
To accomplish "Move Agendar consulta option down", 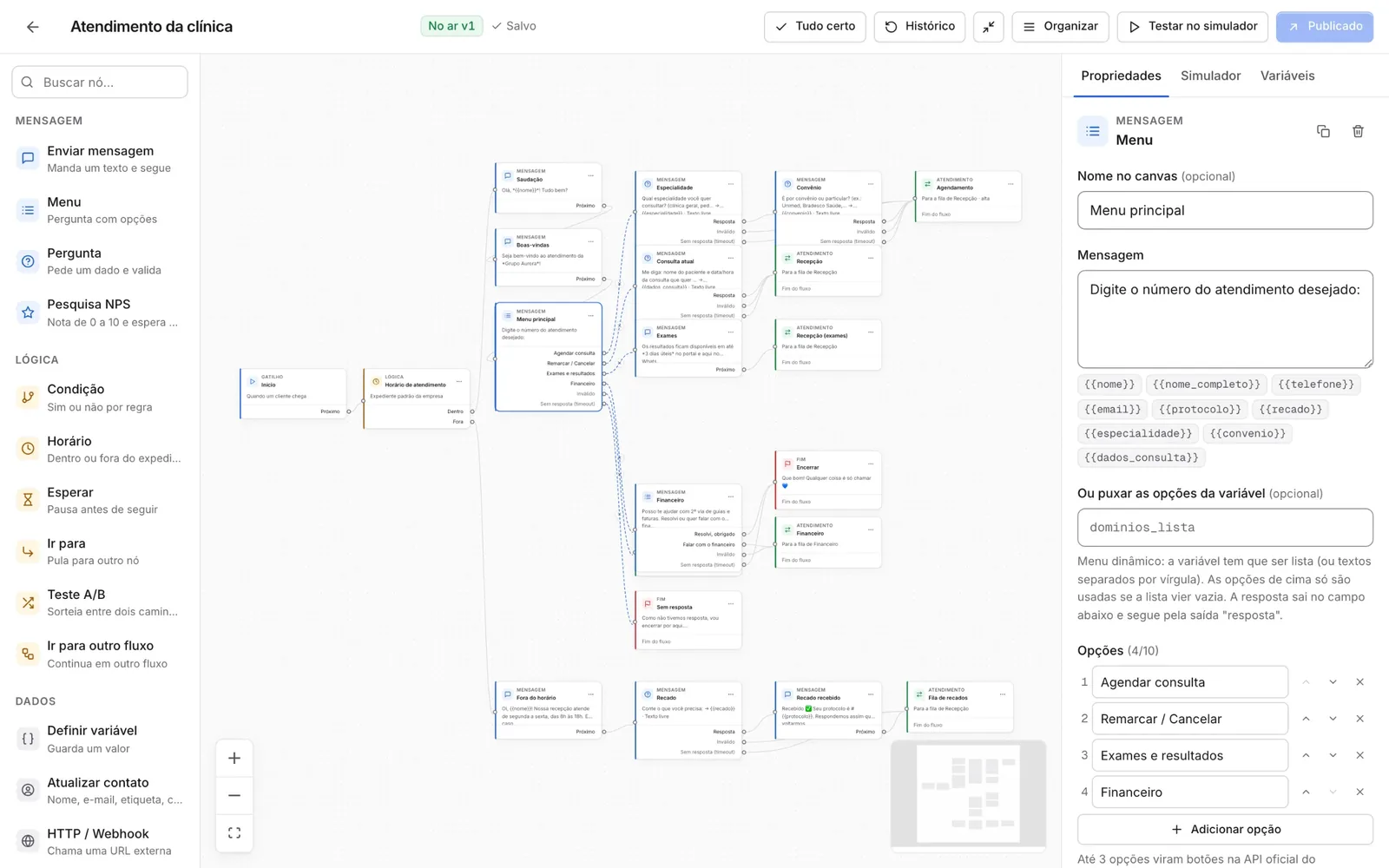I will point(1333,682).
